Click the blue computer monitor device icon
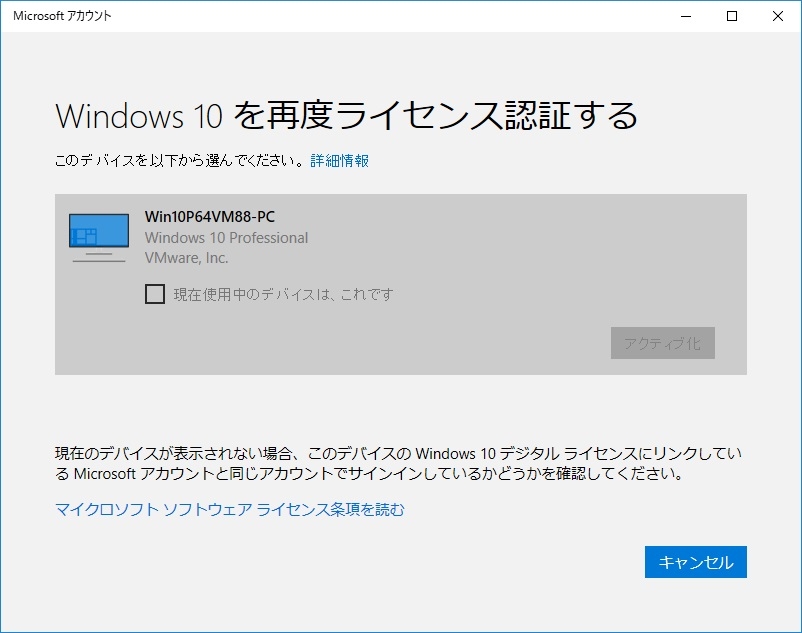The image size is (802, 633). [99, 238]
